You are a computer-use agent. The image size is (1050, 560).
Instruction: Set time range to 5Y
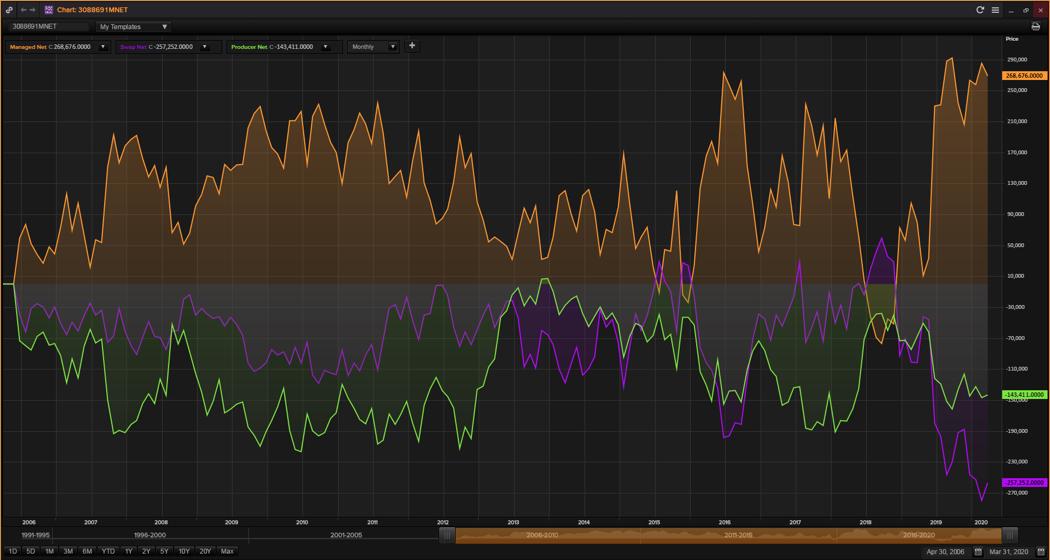click(x=164, y=552)
